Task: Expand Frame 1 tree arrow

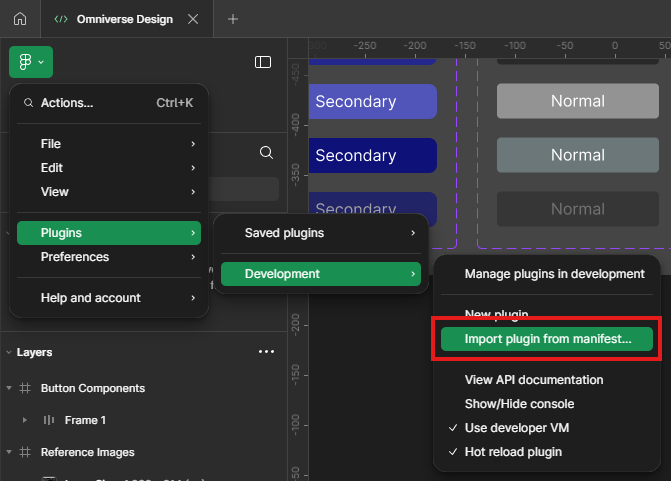Action: [x=25, y=420]
